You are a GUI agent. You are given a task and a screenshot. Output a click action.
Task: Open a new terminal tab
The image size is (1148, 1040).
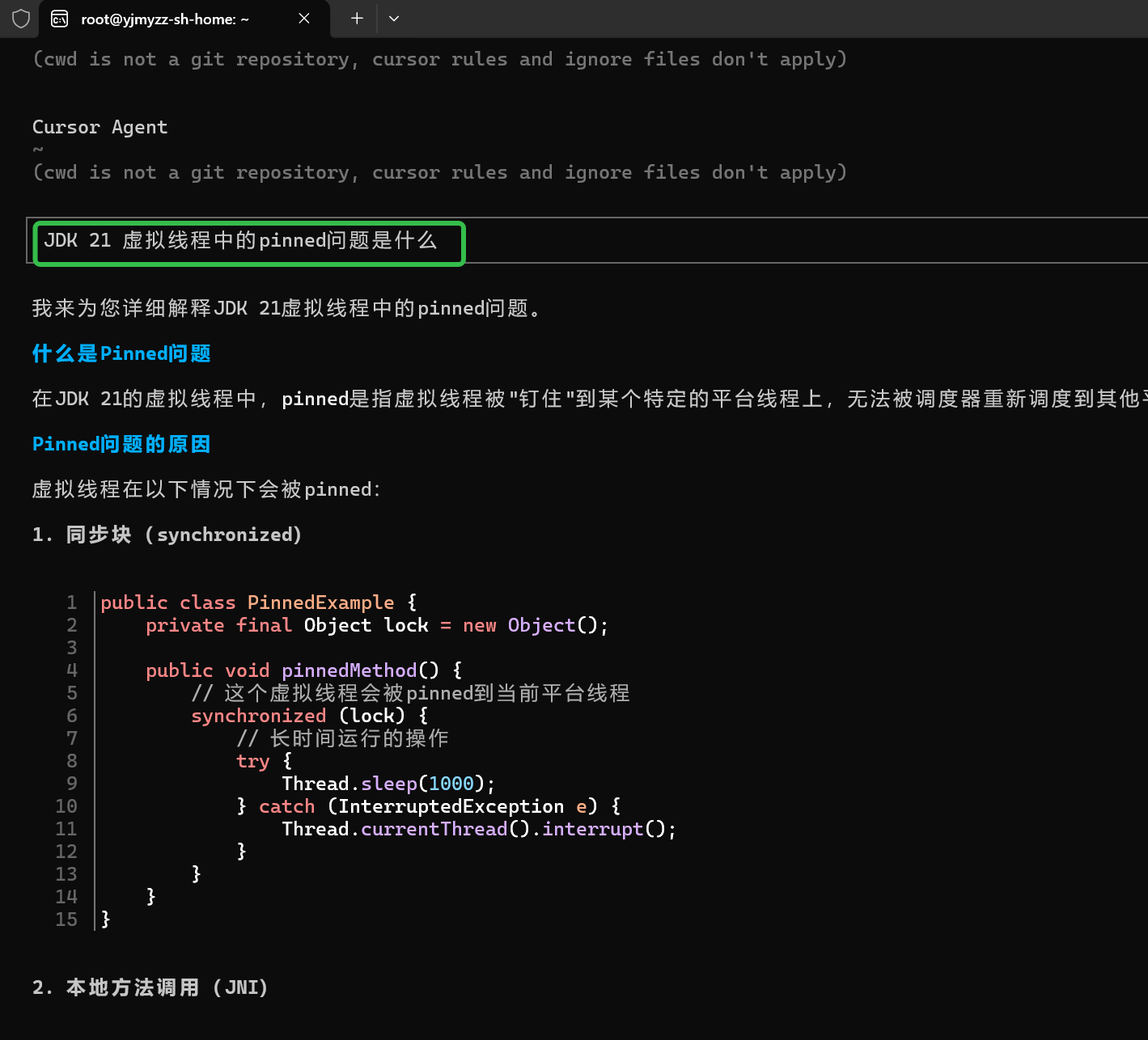click(357, 19)
